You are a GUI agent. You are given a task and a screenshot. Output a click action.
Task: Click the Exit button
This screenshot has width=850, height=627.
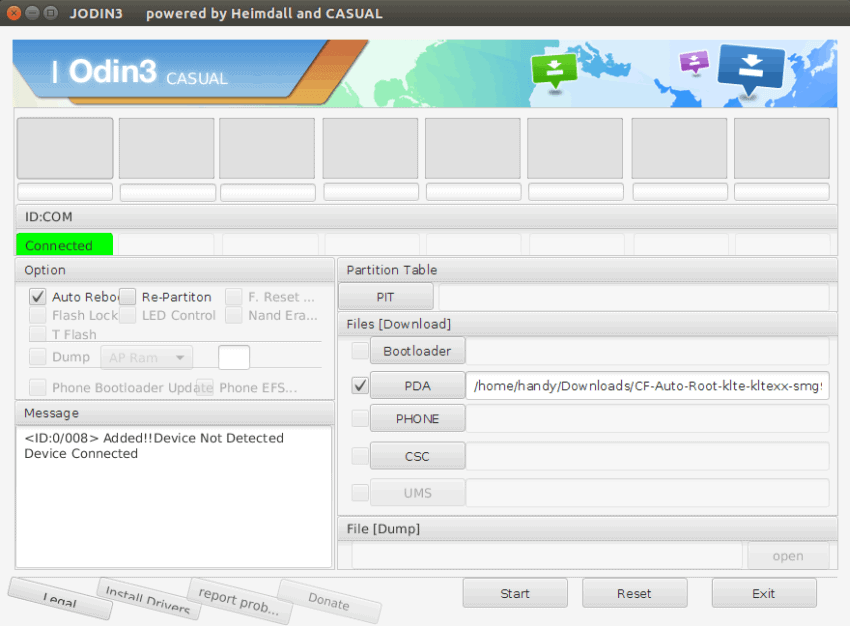[763, 593]
